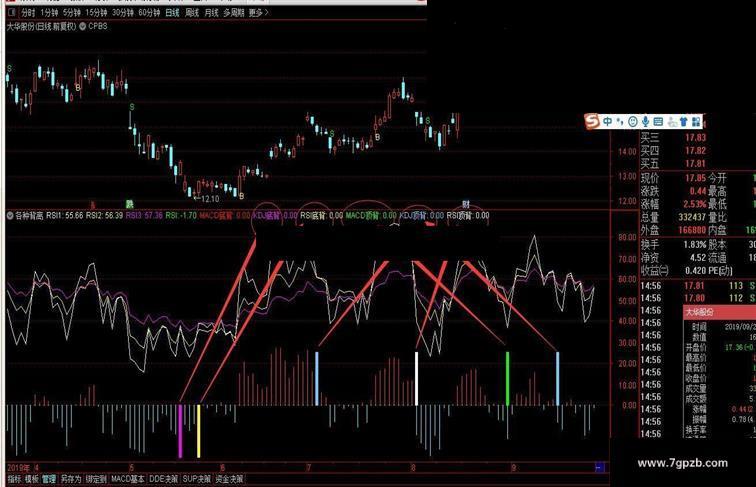Viewport: 756px width, 487px height.
Task: Toggle Sogou punctuation mode
Action: [620, 122]
